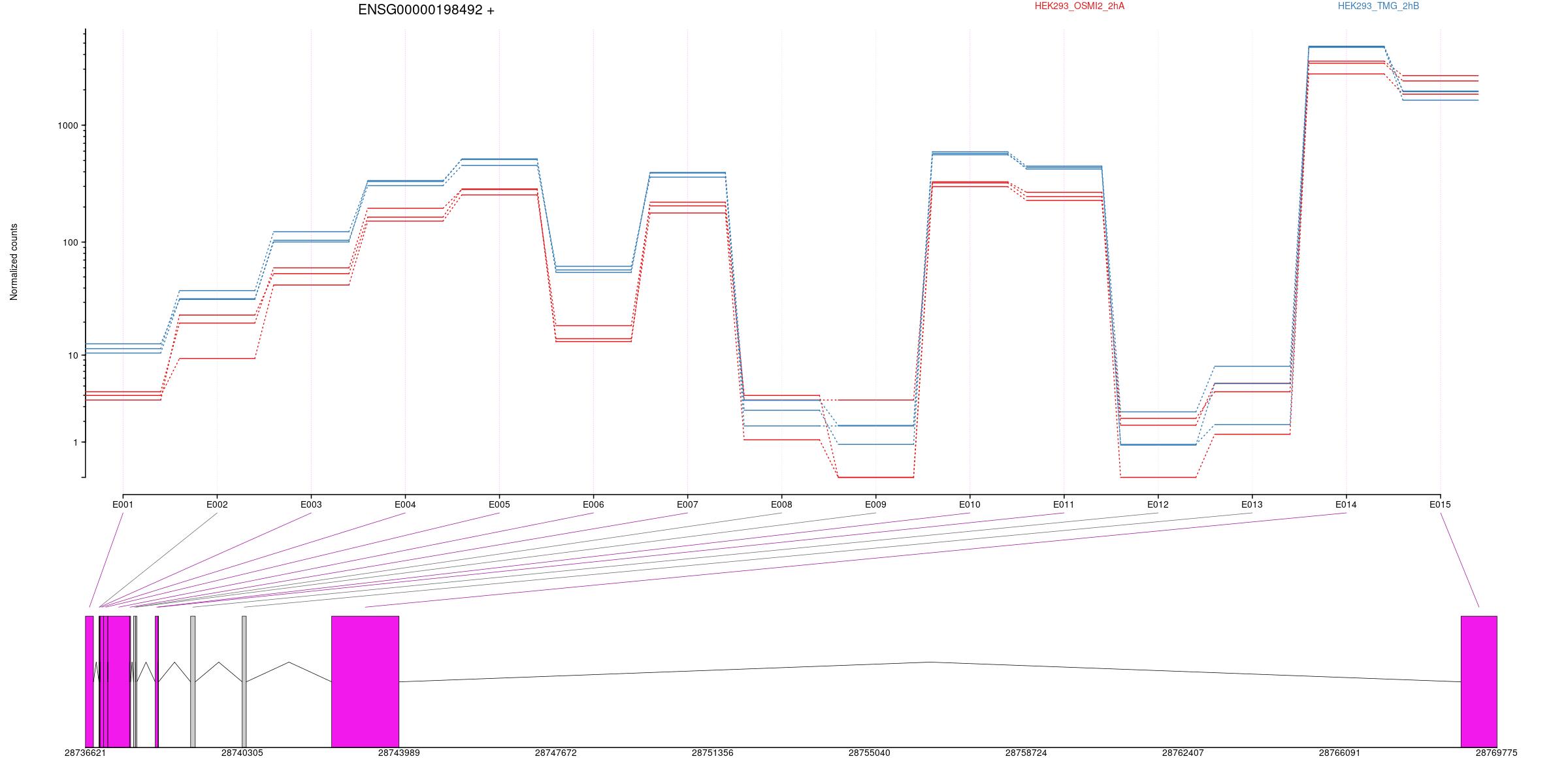This screenshot has width=1568, height=784.
Task: Click the Normalized counts axis label
Action: pos(14,262)
